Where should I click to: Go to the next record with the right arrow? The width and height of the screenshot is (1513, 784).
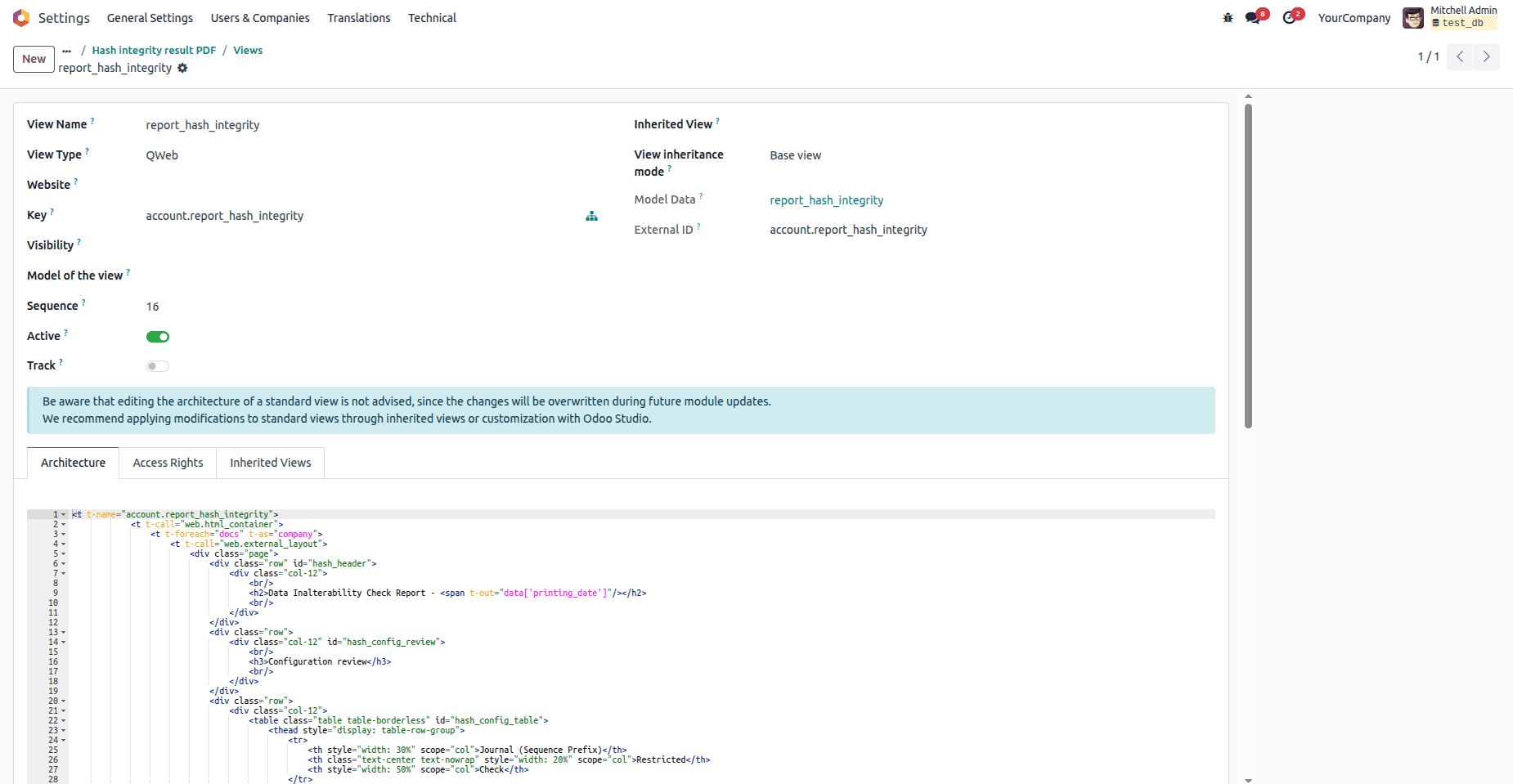[1487, 56]
